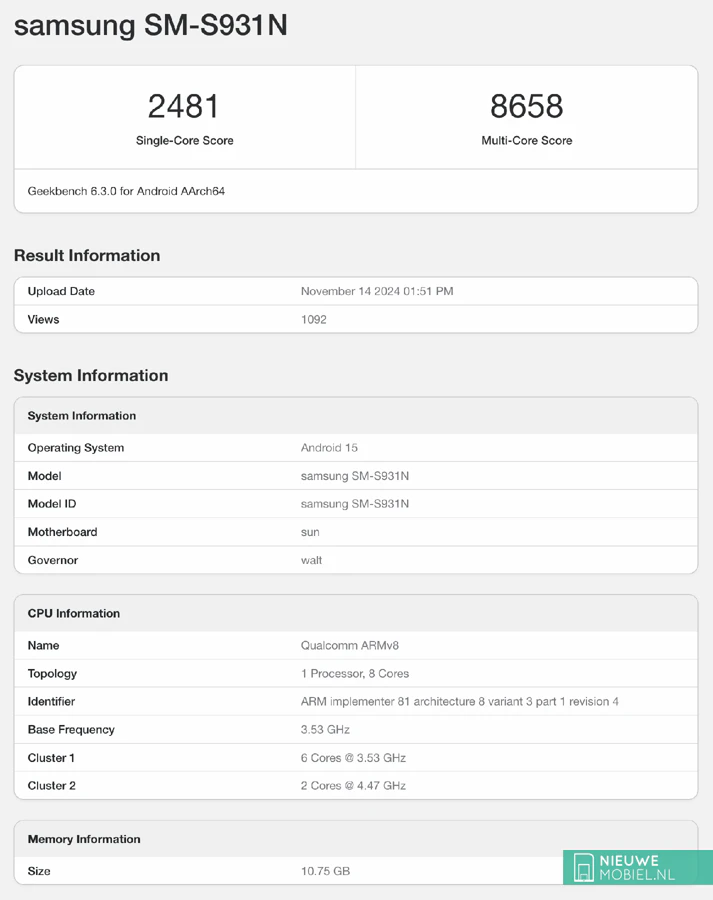This screenshot has width=713, height=900.
Task: Click the Result Information heading
Action: point(87,256)
